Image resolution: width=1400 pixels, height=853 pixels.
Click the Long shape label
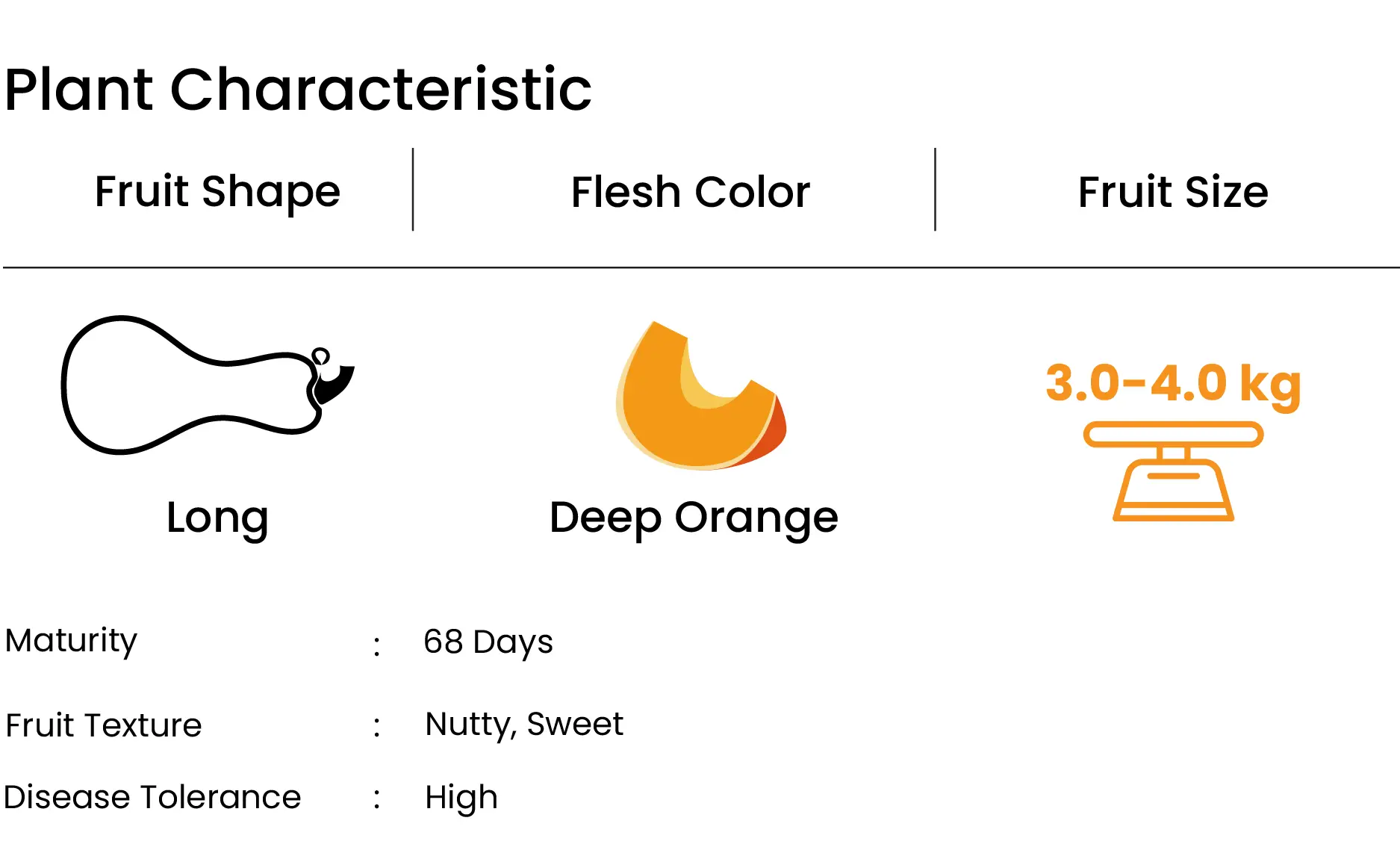(217, 518)
